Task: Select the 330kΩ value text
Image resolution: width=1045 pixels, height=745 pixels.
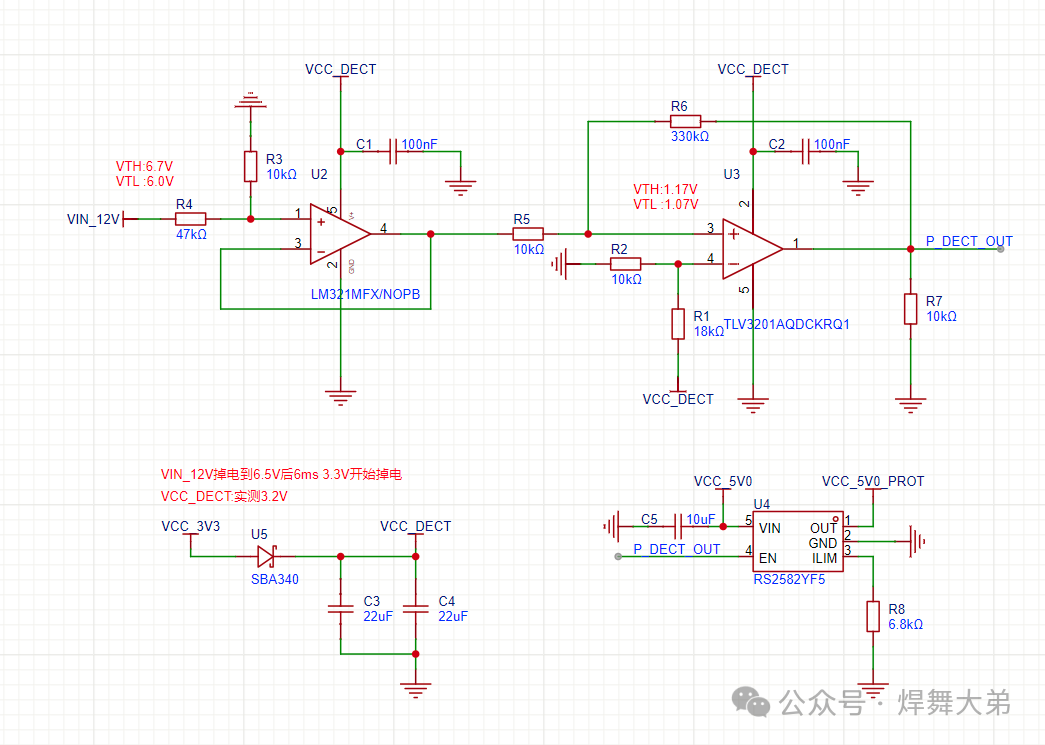Action: tap(690, 136)
